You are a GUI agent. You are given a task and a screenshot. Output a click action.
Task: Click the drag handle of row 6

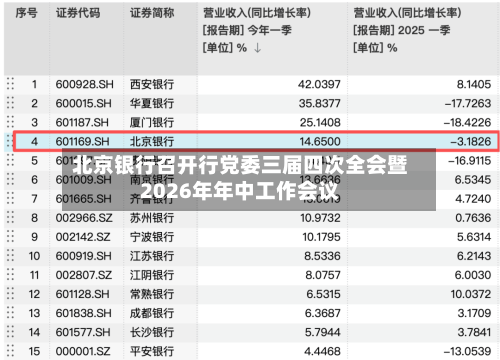pyautogui.click(x=10, y=179)
